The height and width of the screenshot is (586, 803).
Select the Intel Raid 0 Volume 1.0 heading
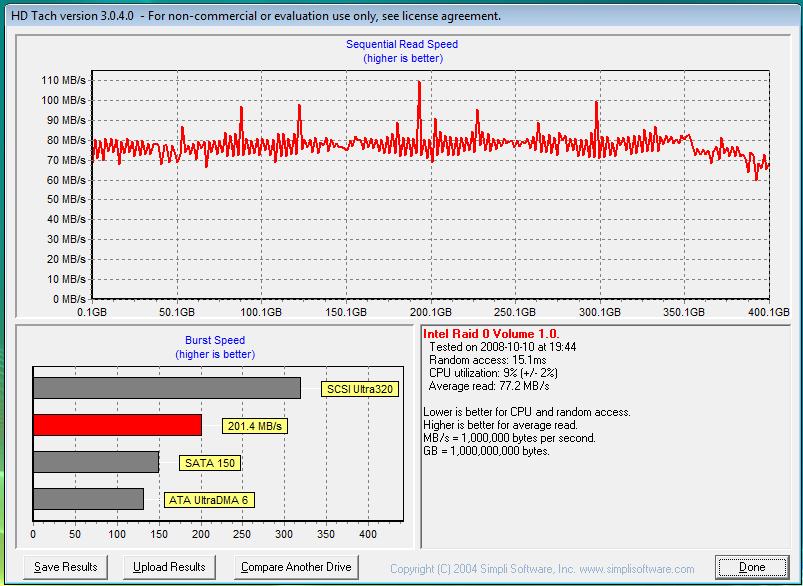click(491, 334)
